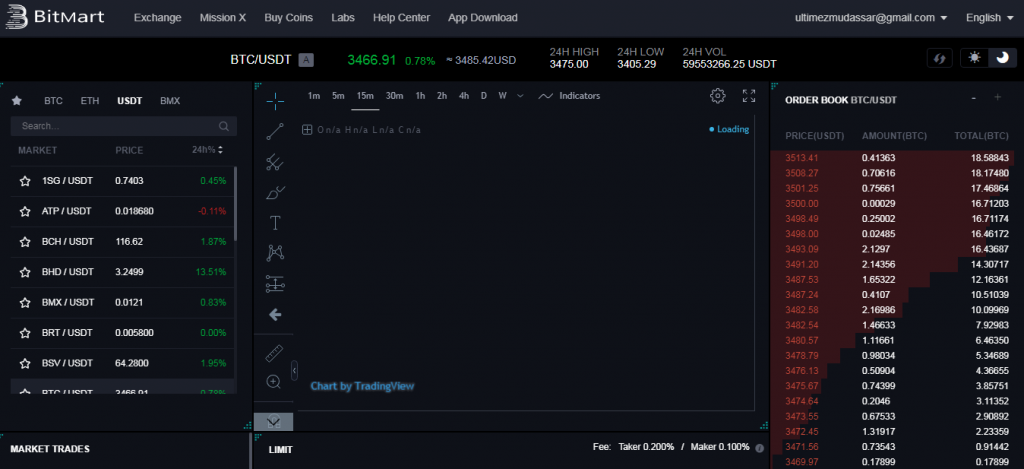The height and width of the screenshot is (469, 1024).
Task: Open the Mission X menu
Action: 223,18
